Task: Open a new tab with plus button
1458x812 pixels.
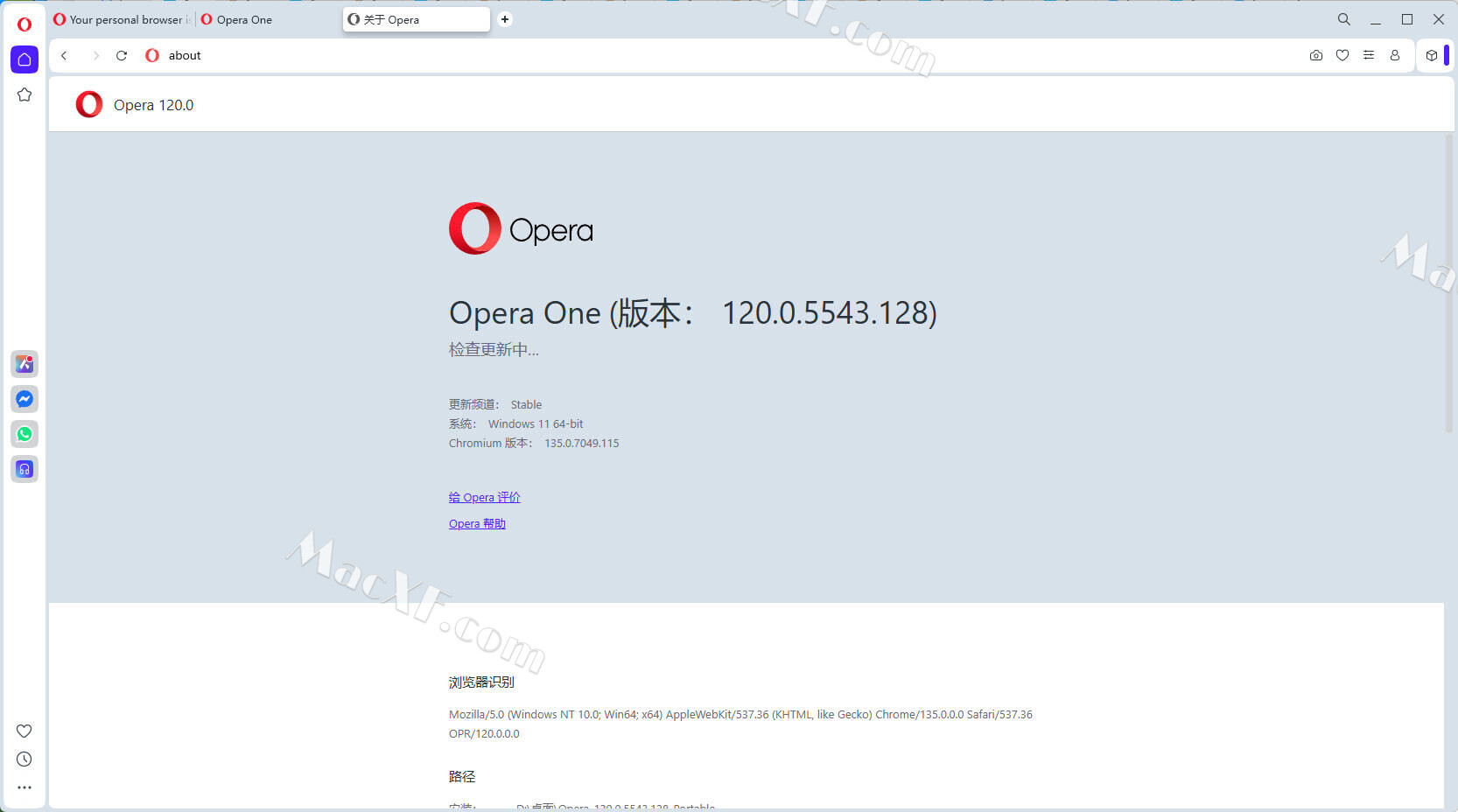Action: [505, 19]
